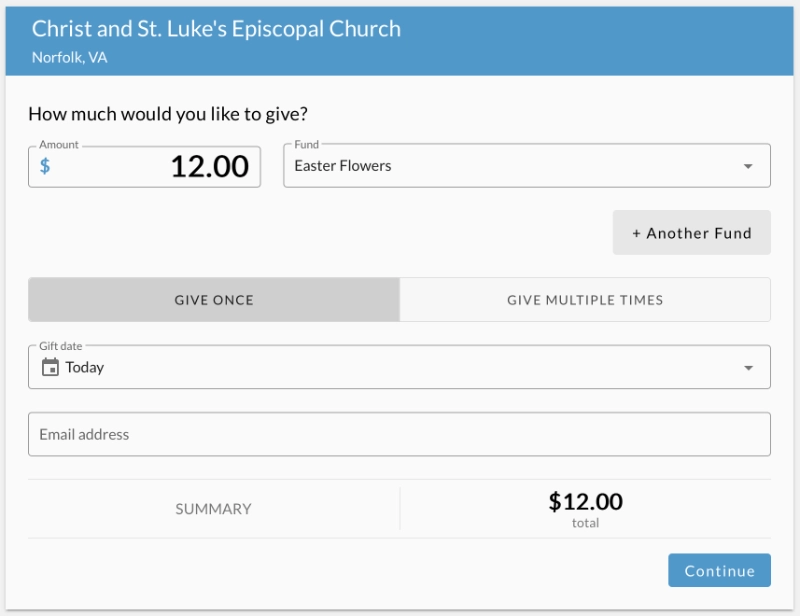Click the church name in the header
Image resolution: width=800 pixels, height=616 pixels.
216,29
